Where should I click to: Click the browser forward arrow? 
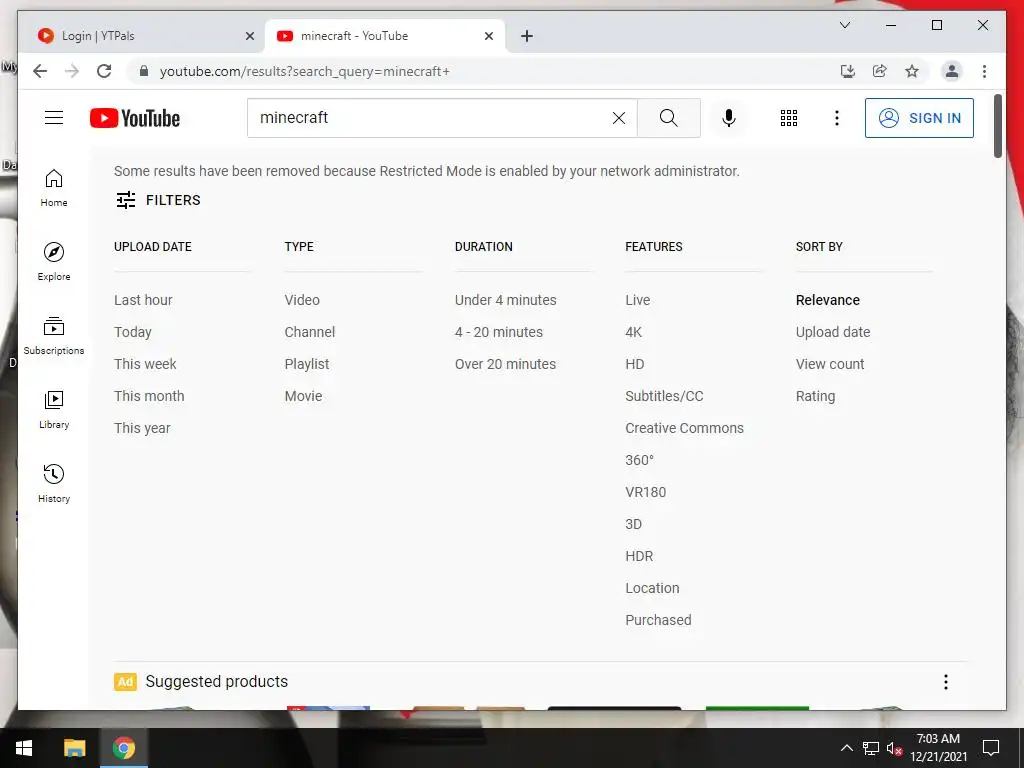72,71
